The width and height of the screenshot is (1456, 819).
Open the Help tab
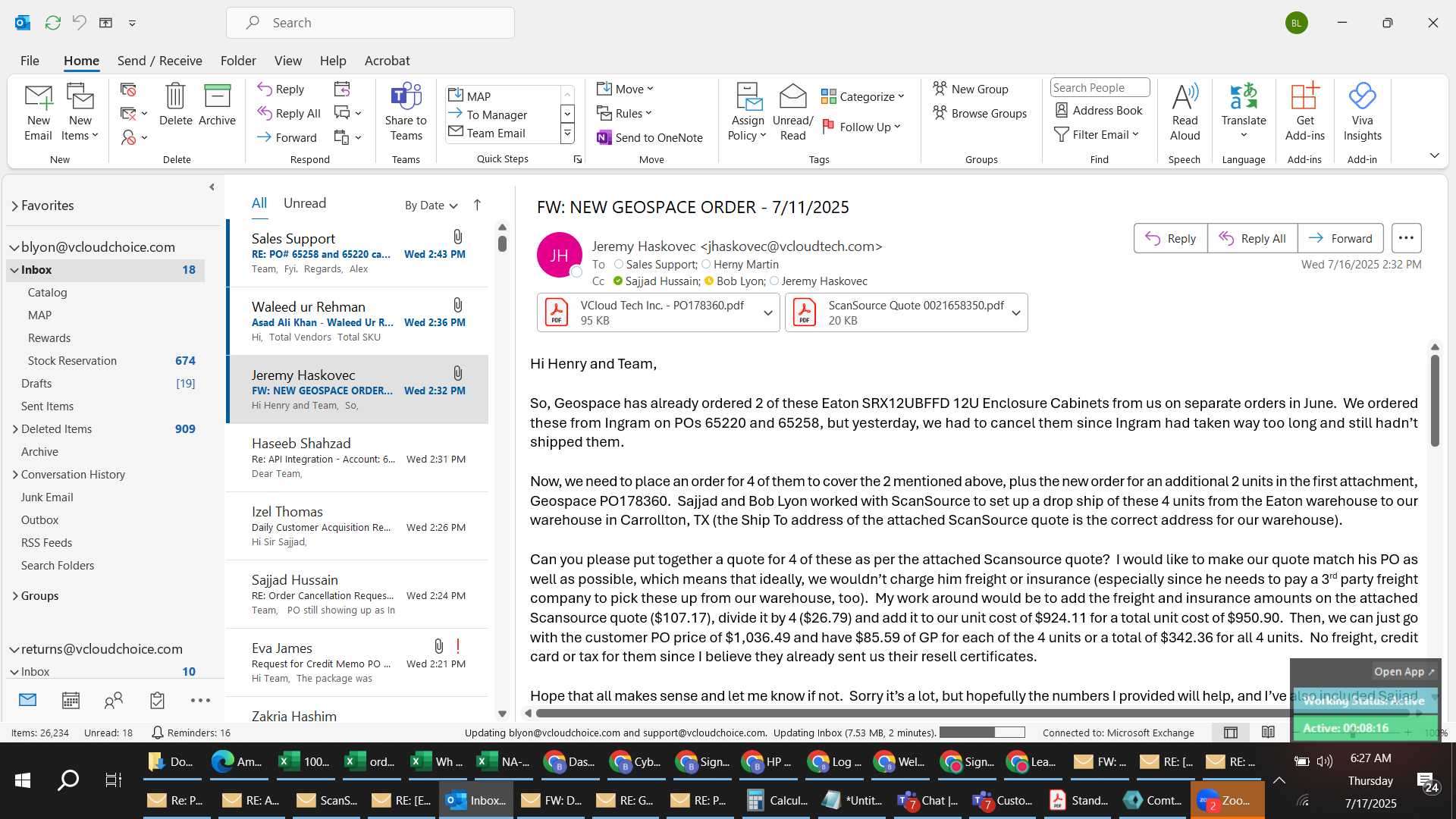click(333, 61)
